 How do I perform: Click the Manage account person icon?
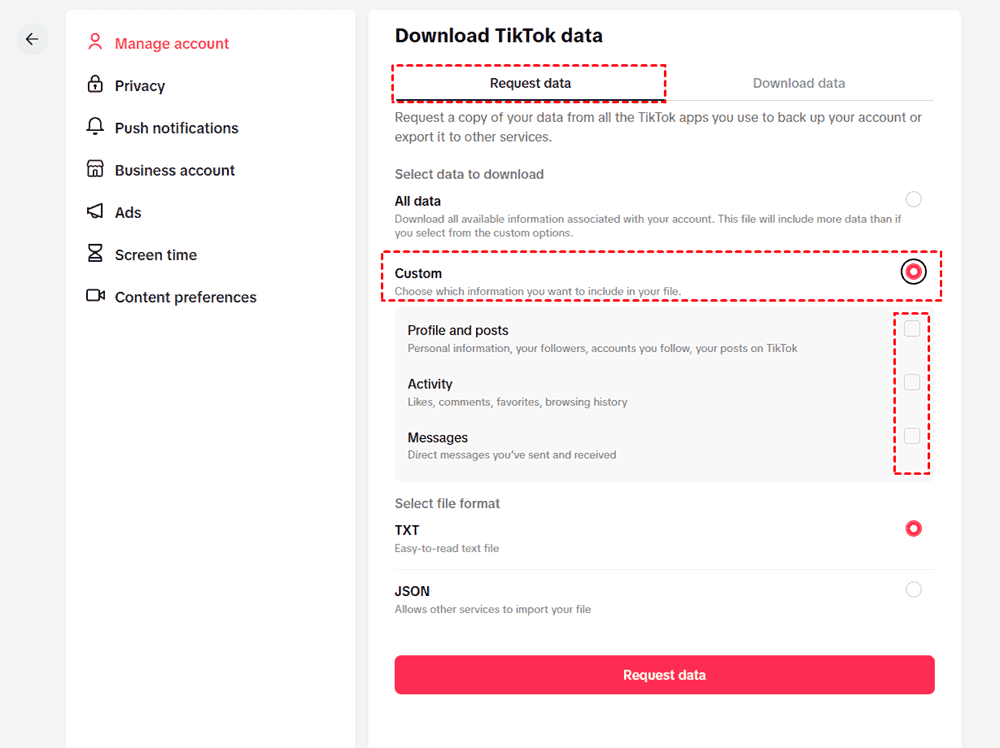tap(95, 42)
